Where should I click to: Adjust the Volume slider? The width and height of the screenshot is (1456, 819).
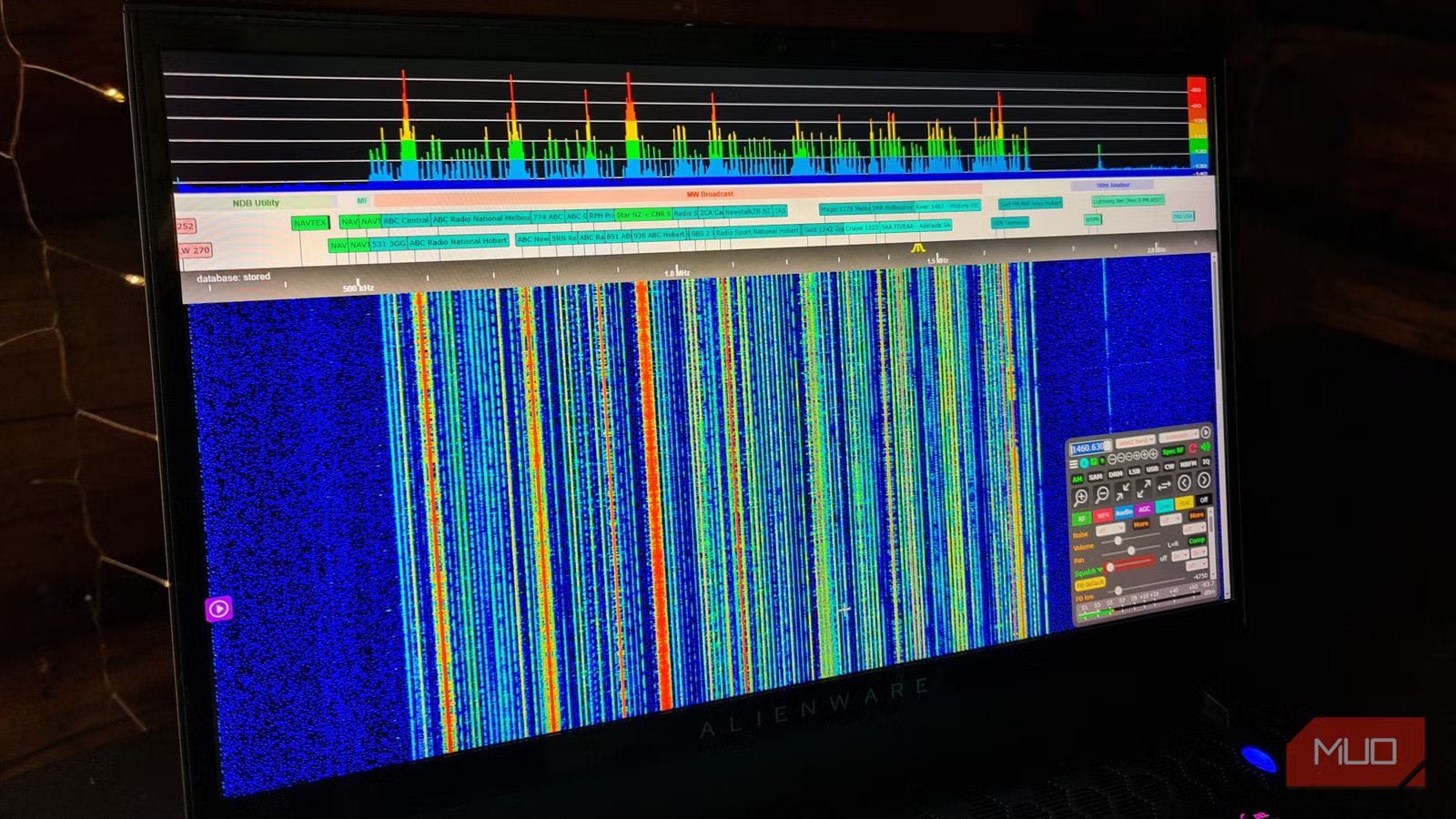point(1131,537)
